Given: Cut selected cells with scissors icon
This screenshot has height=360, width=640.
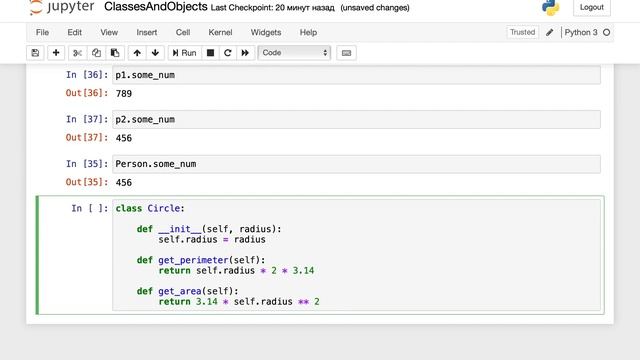Looking at the screenshot, I should [78, 53].
